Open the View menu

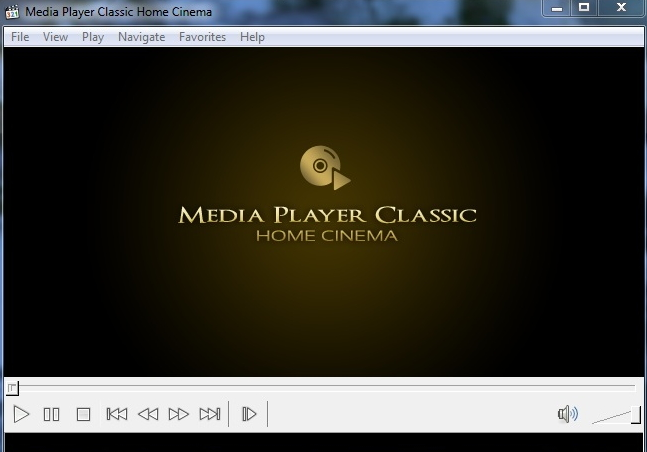55,37
